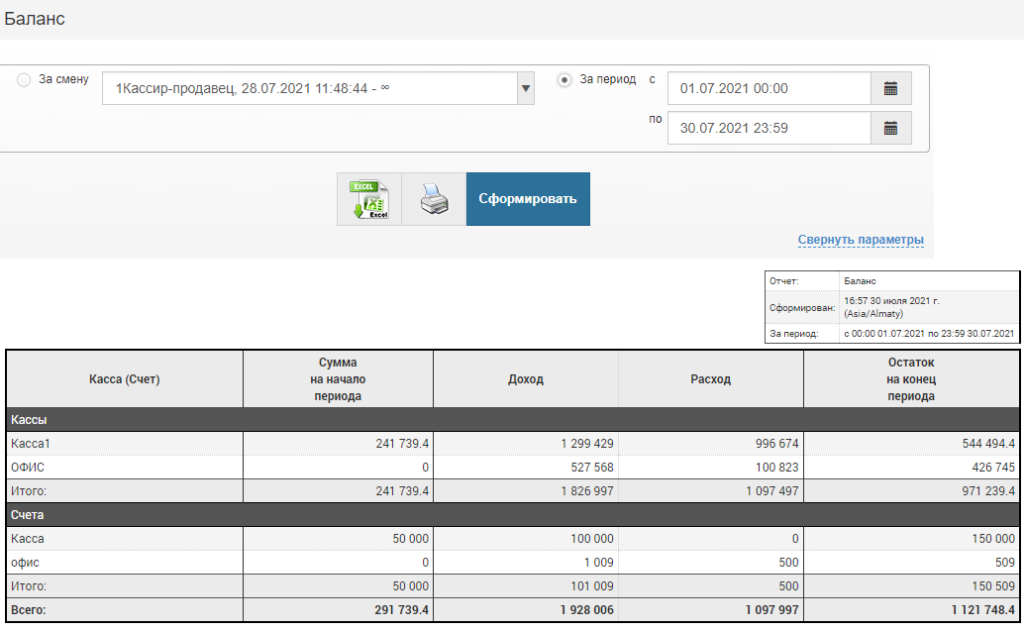Click the 'Сформировать' button
This screenshot has width=1024, height=630.
pos(527,199)
